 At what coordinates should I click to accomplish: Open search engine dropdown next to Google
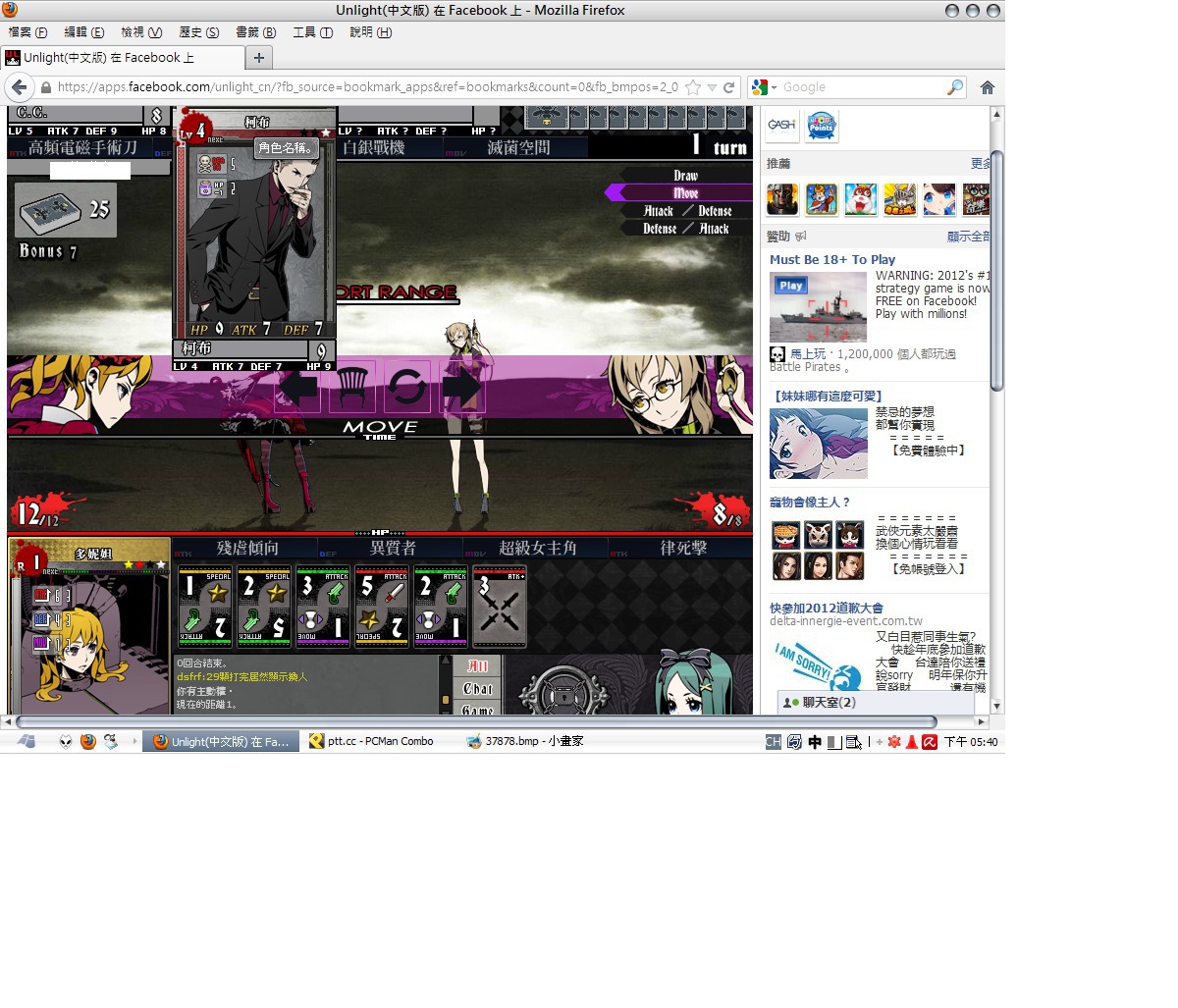(x=763, y=87)
